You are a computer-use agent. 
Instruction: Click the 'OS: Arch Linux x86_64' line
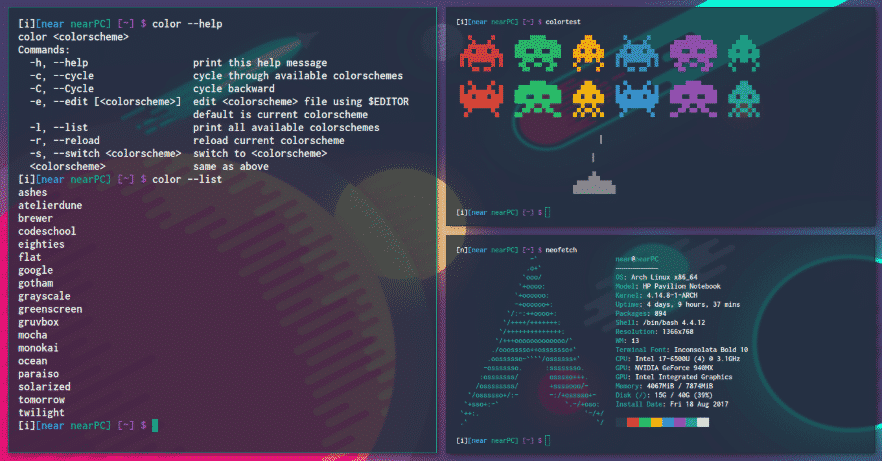point(657,277)
